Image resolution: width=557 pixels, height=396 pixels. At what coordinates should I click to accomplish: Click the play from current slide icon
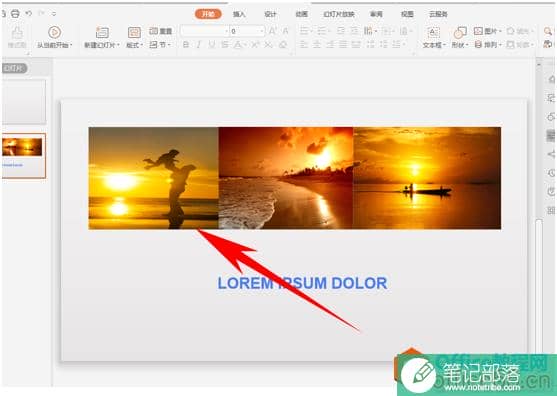[54, 32]
